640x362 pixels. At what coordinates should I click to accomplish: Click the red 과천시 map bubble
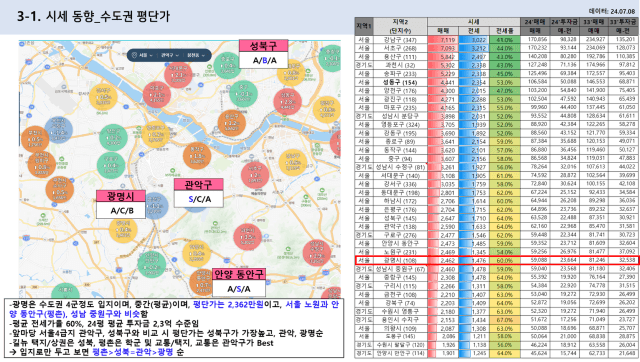click(x=247, y=237)
